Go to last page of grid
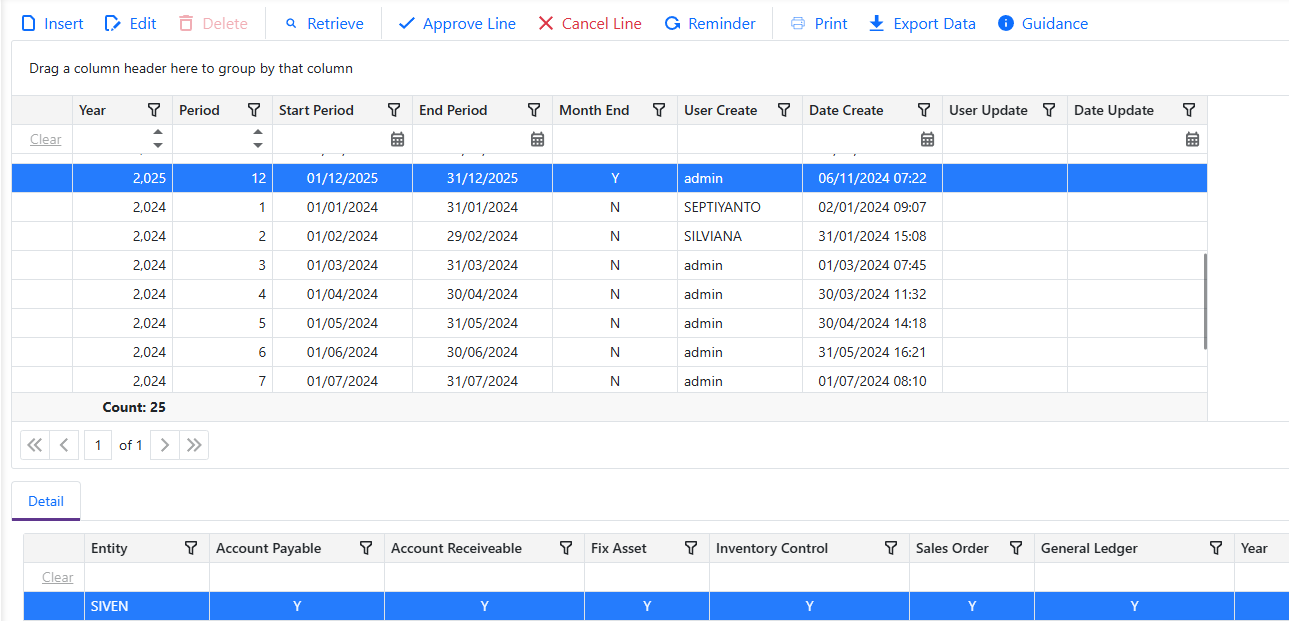The image size is (1289, 621). tap(194, 445)
